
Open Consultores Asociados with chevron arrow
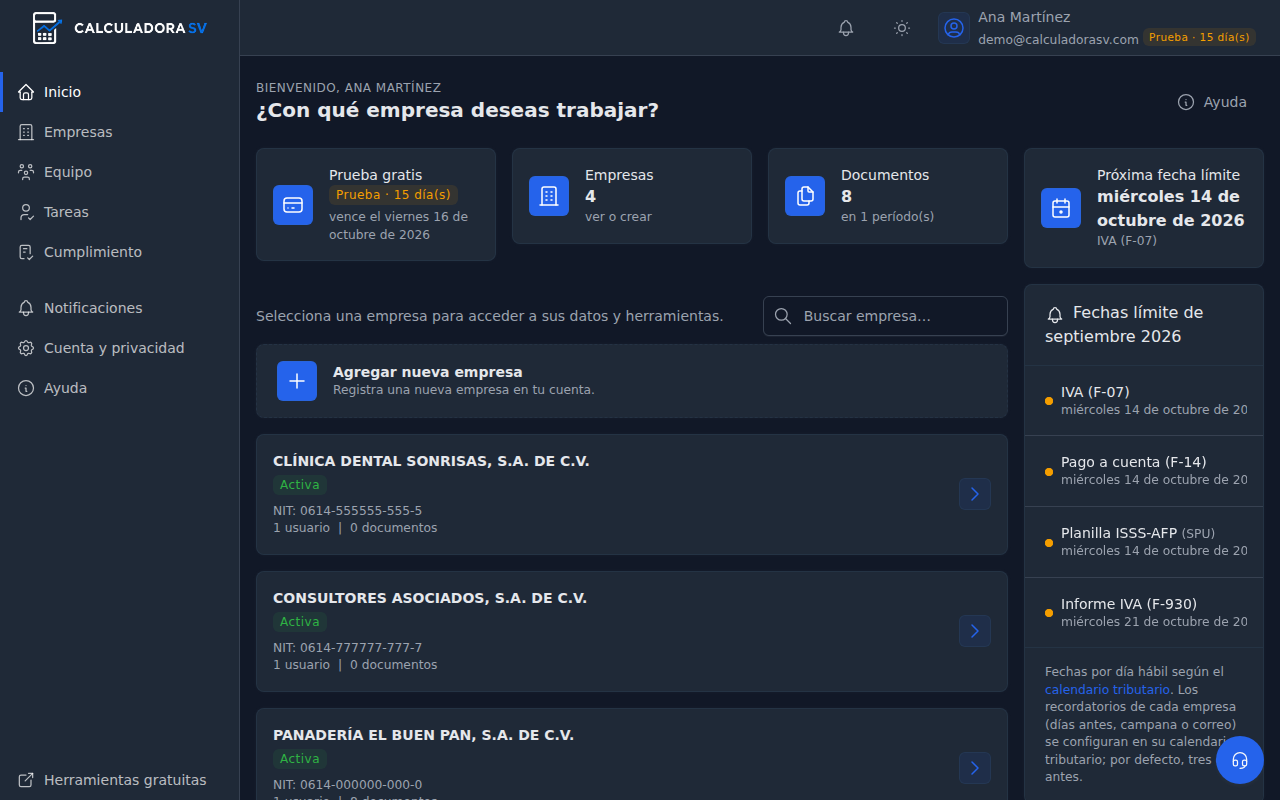(x=975, y=631)
